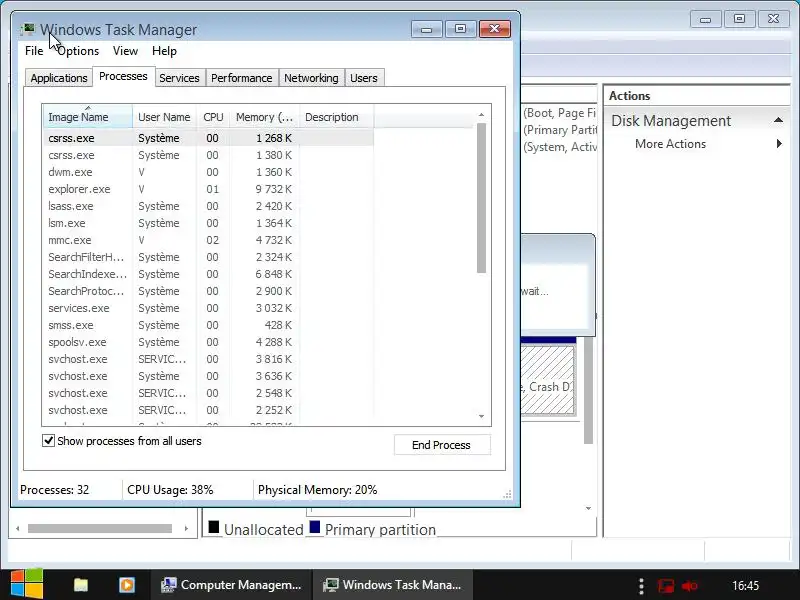Sort by Description column header

(337, 117)
